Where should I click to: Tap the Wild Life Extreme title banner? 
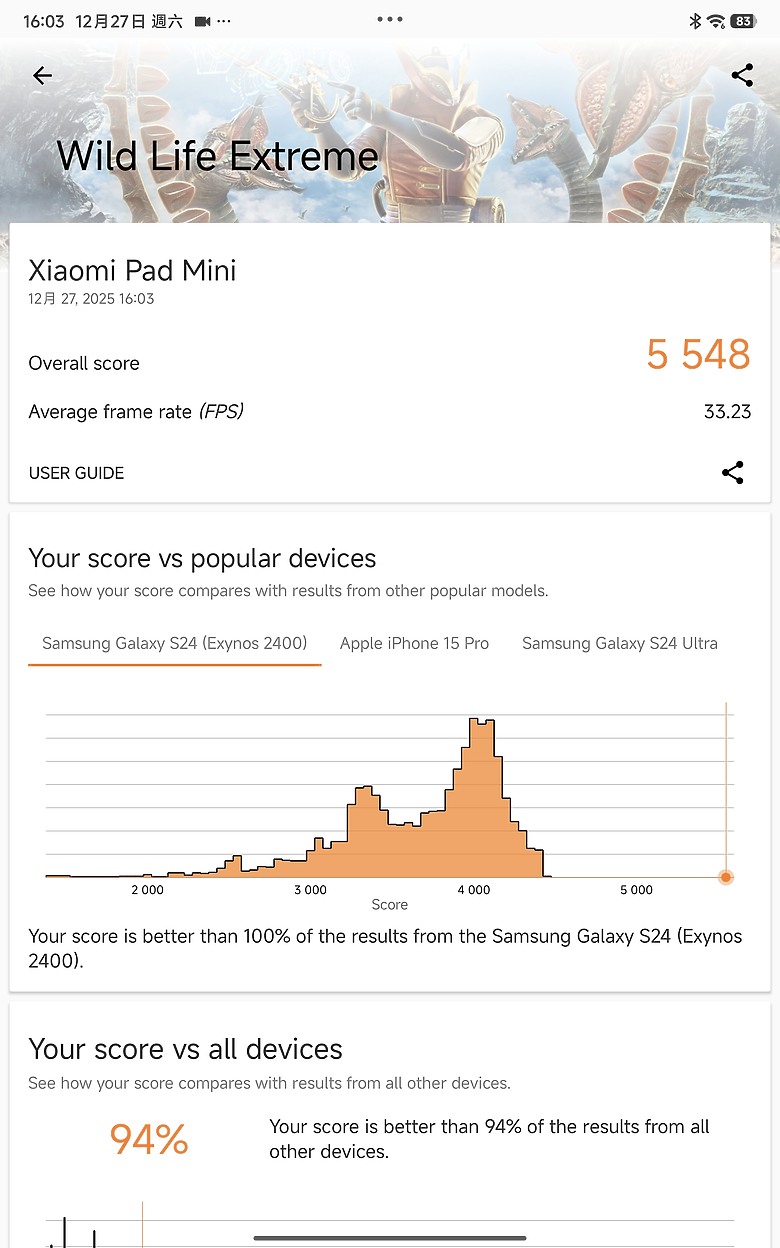218,156
